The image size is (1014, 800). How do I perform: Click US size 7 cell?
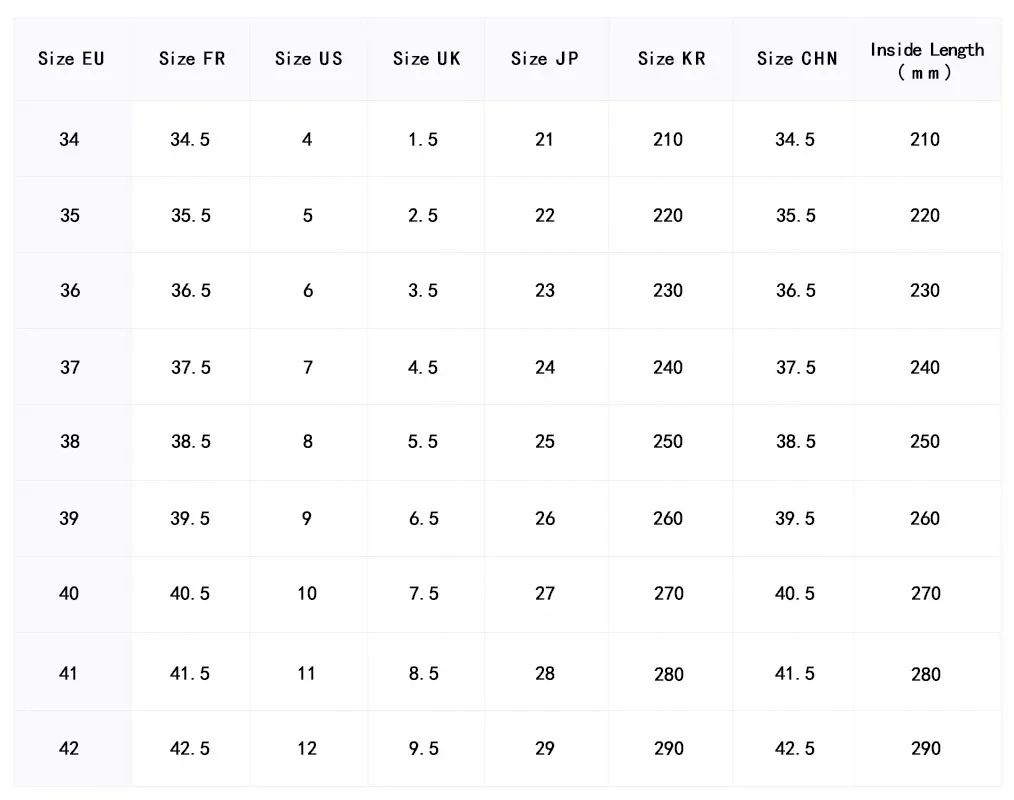click(x=308, y=368)
